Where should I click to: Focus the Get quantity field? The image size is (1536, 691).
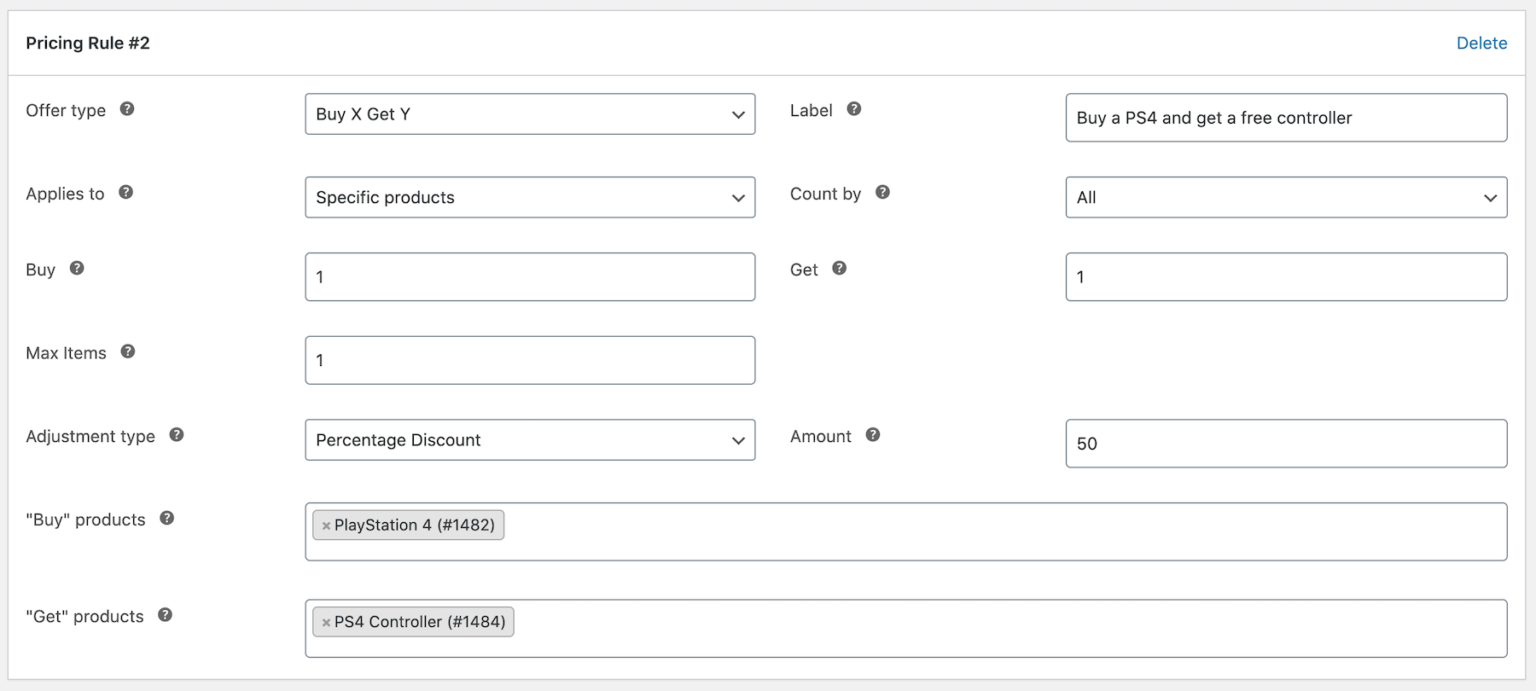point(1286,277)
